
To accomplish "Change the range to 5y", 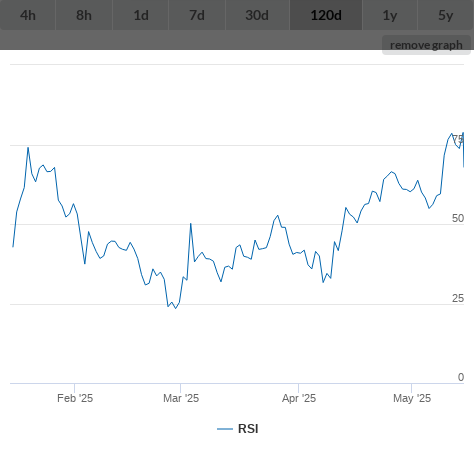I will [446, 15].
